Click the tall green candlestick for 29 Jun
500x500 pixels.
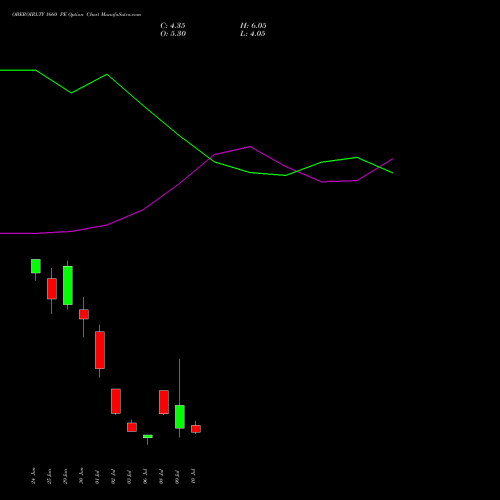coord(68,285)
